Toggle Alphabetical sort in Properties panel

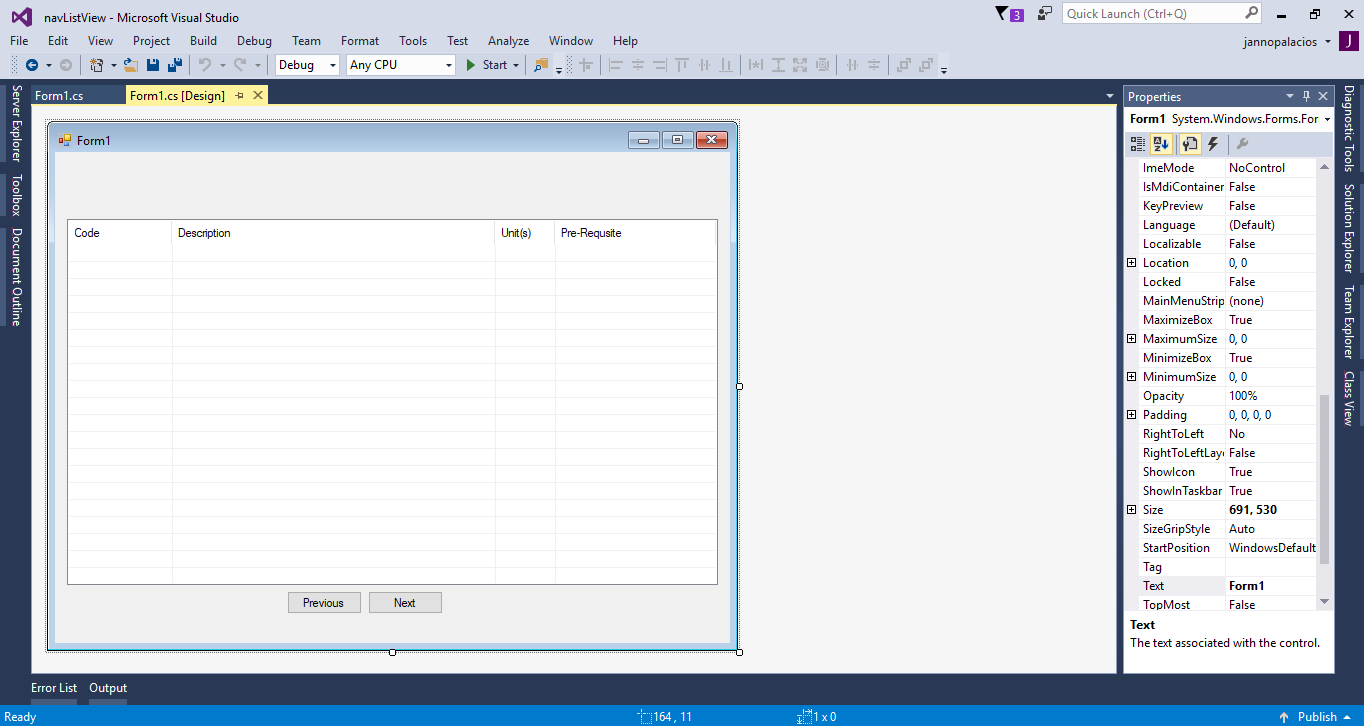1161,144
